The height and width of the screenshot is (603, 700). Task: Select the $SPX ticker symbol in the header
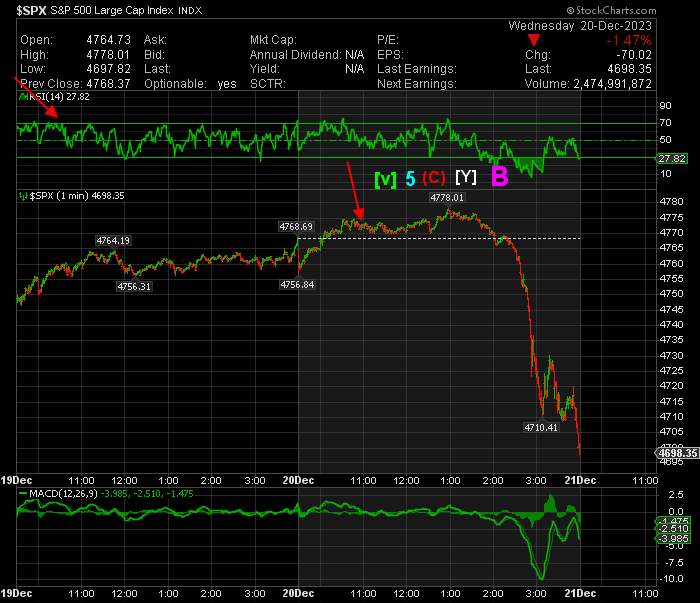31,11
